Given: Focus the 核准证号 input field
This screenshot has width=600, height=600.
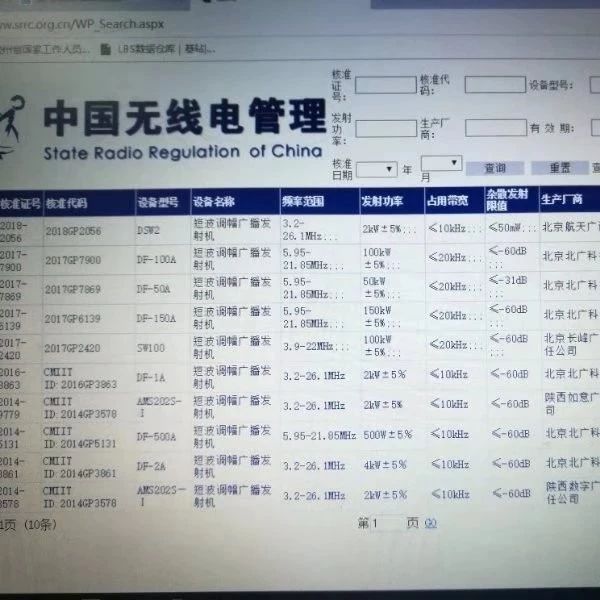Looking at the screenshot, I should click(385, 85).
